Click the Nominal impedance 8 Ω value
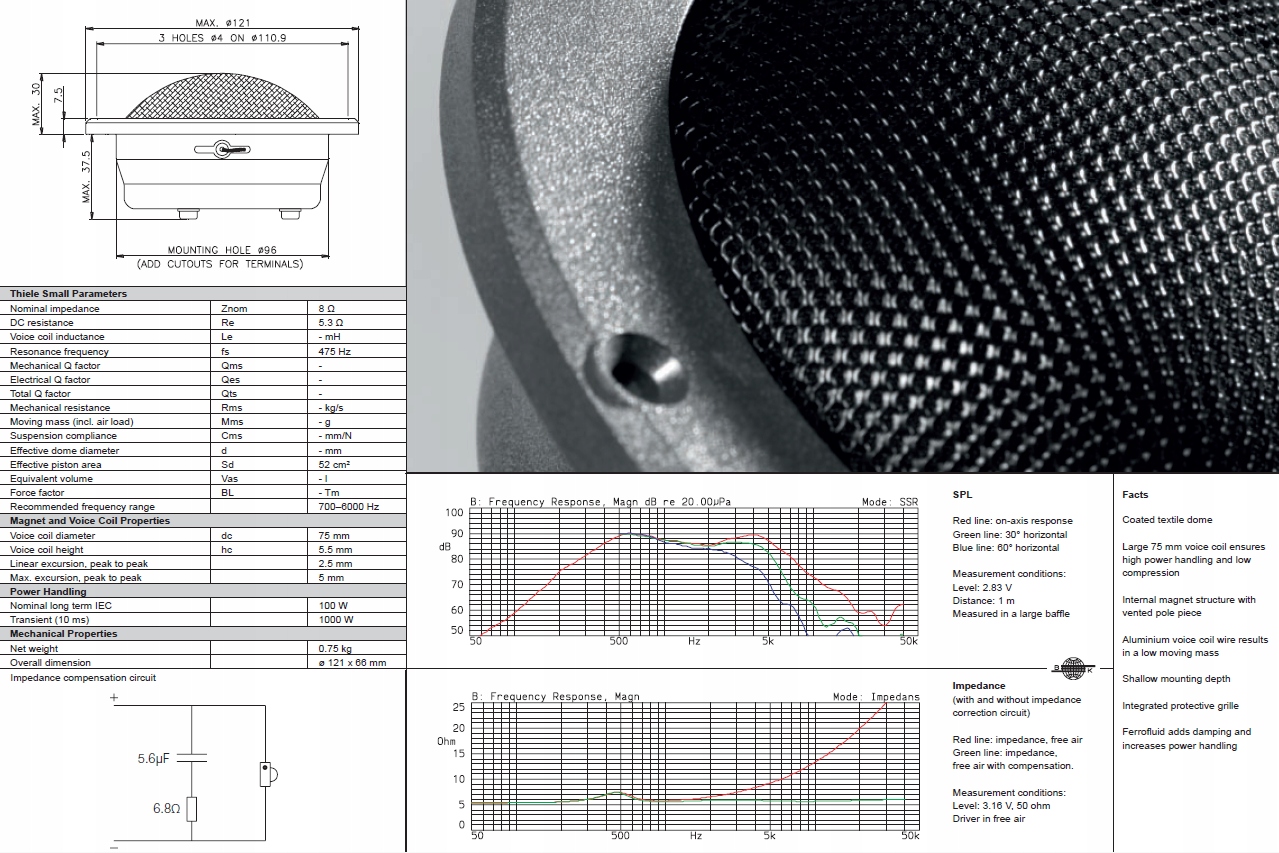The image size is (1279, 853). click(327, 309)
